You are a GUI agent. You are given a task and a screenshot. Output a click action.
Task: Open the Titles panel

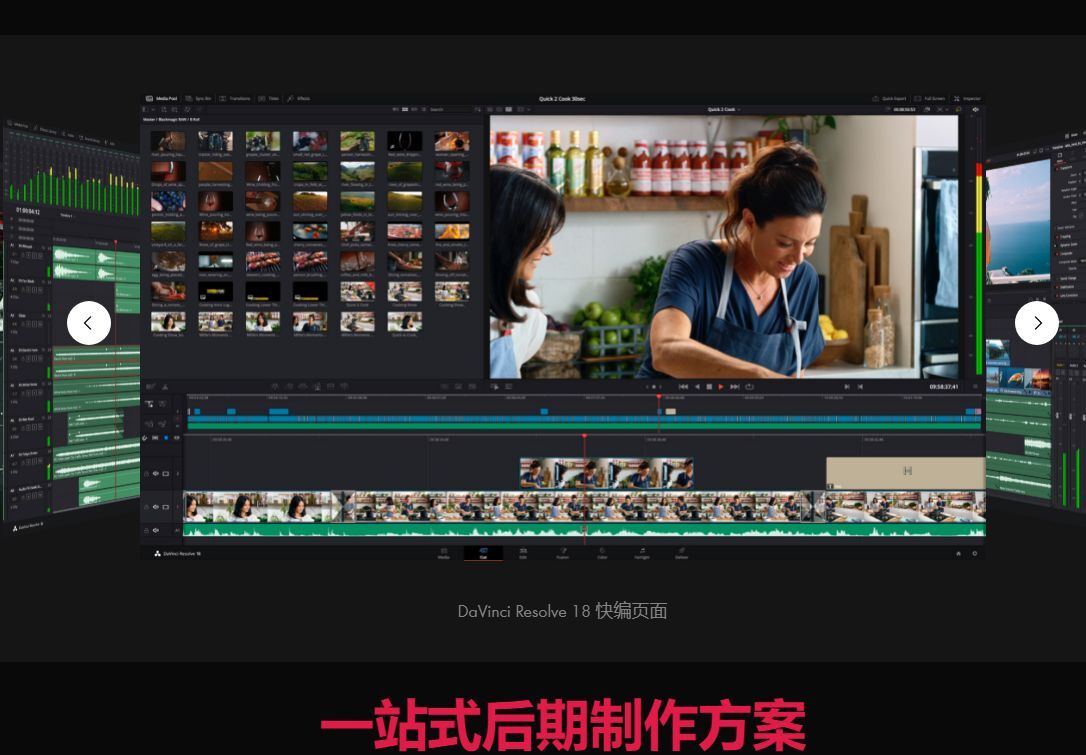(269, 98)
